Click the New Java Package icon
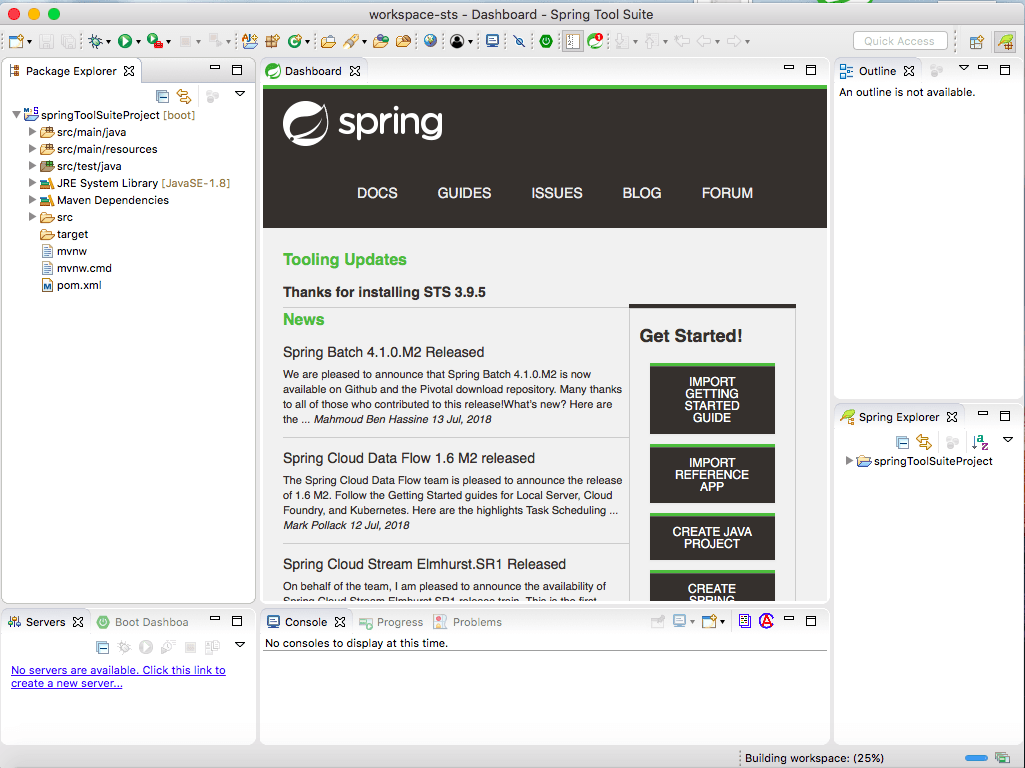Screen dimensions: 1025x768 (x=273, y=41)
